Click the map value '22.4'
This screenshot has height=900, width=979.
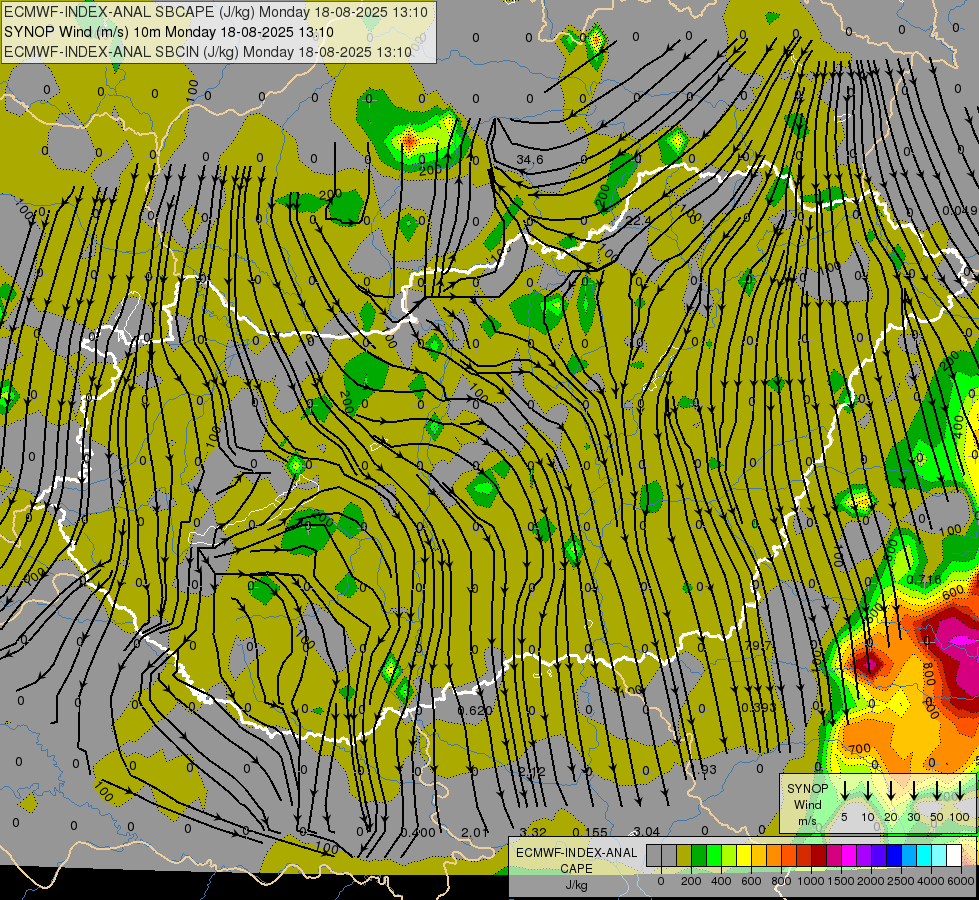click(x=637, y=220)
